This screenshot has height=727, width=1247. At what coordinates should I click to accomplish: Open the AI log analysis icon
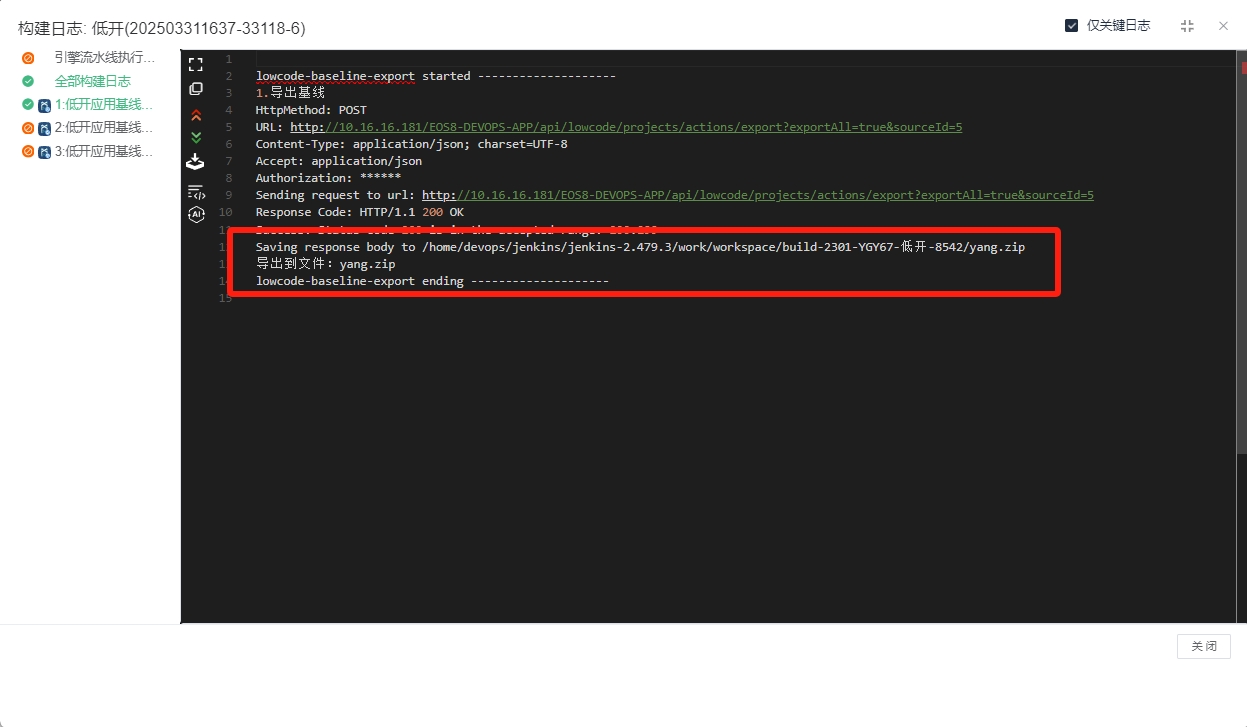pyautogui.click(x=196, y=214)
